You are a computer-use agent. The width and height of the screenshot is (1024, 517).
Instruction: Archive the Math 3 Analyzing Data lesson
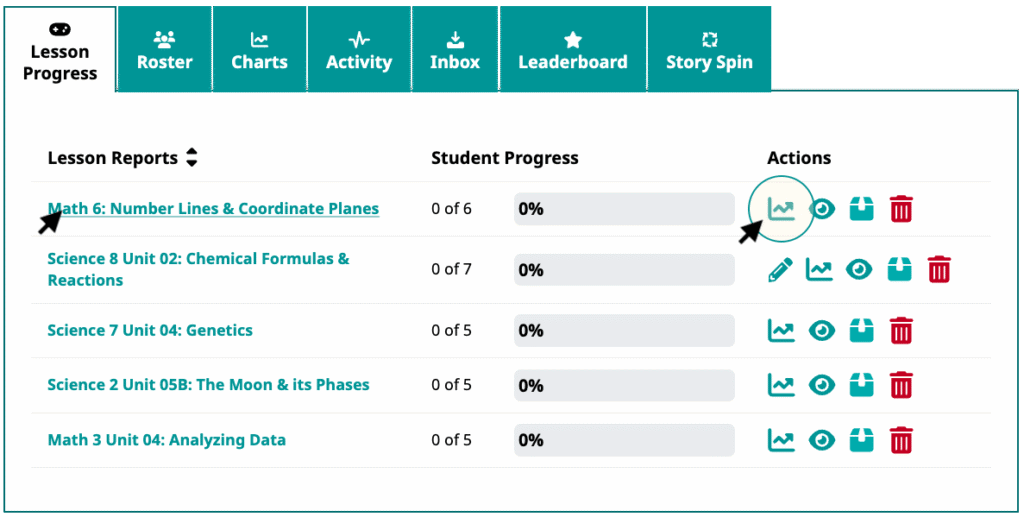pyautogui.click(x=861, y=439)
